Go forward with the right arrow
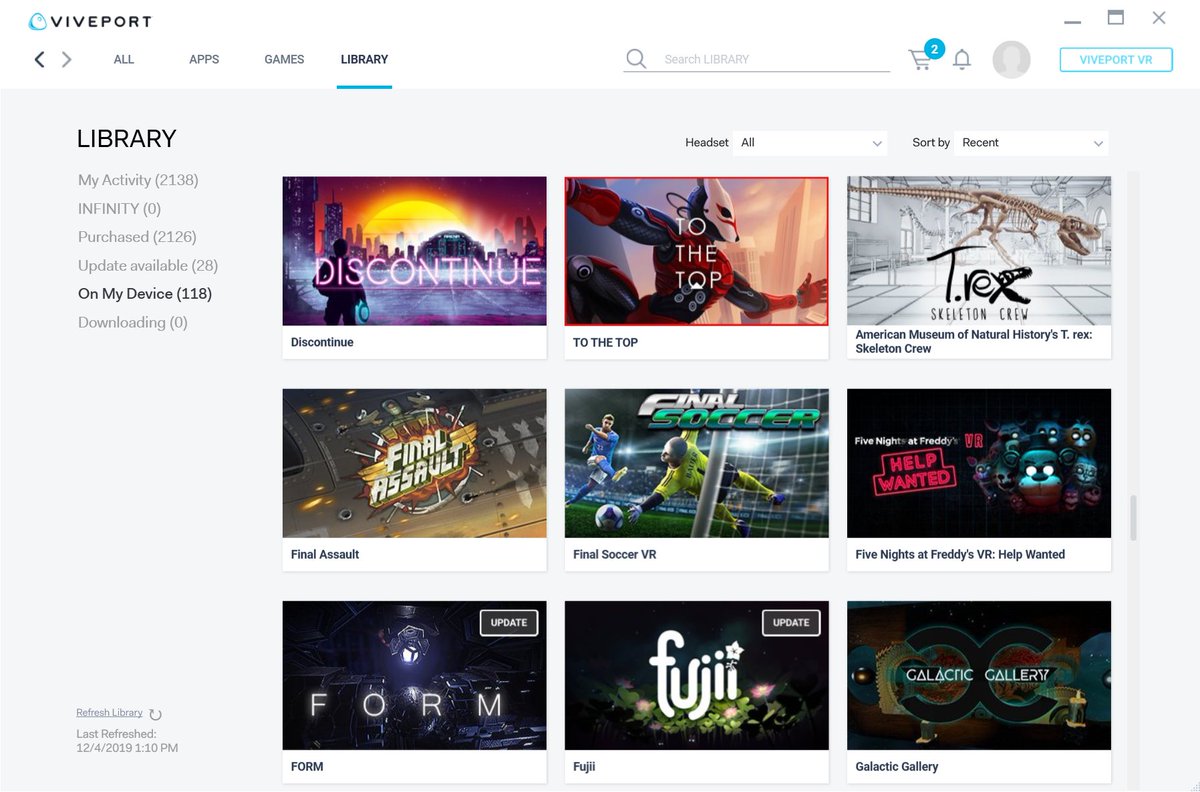 coord(67,59)
